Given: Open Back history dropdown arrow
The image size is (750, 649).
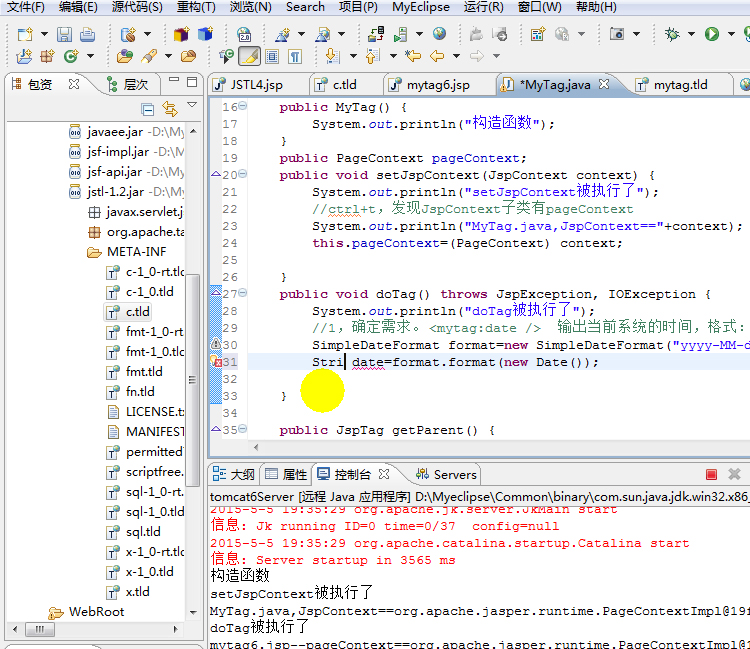Looking at the screenshot, I should click(456, 56).
